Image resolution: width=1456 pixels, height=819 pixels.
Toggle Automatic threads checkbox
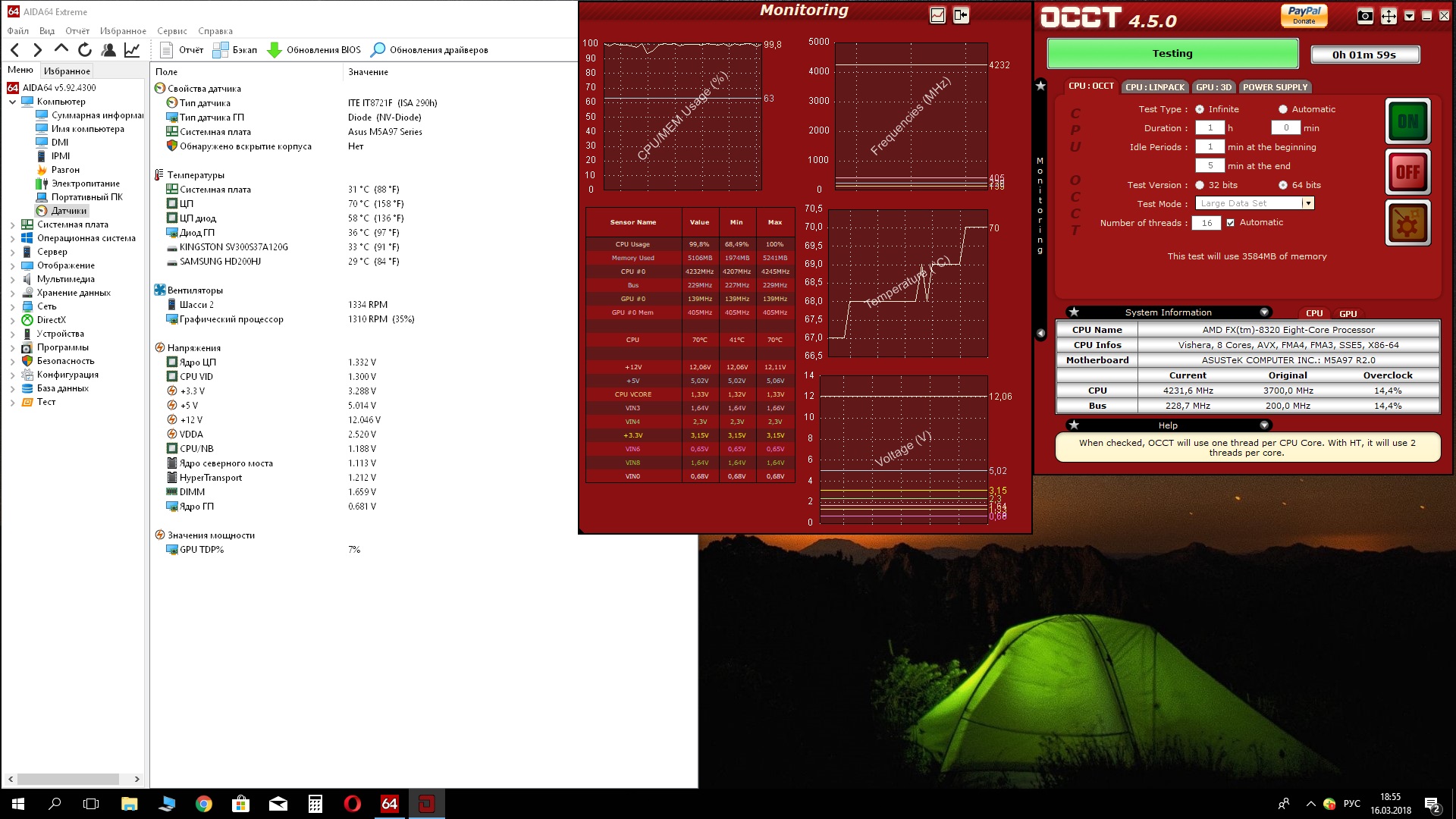(1231, 223)
